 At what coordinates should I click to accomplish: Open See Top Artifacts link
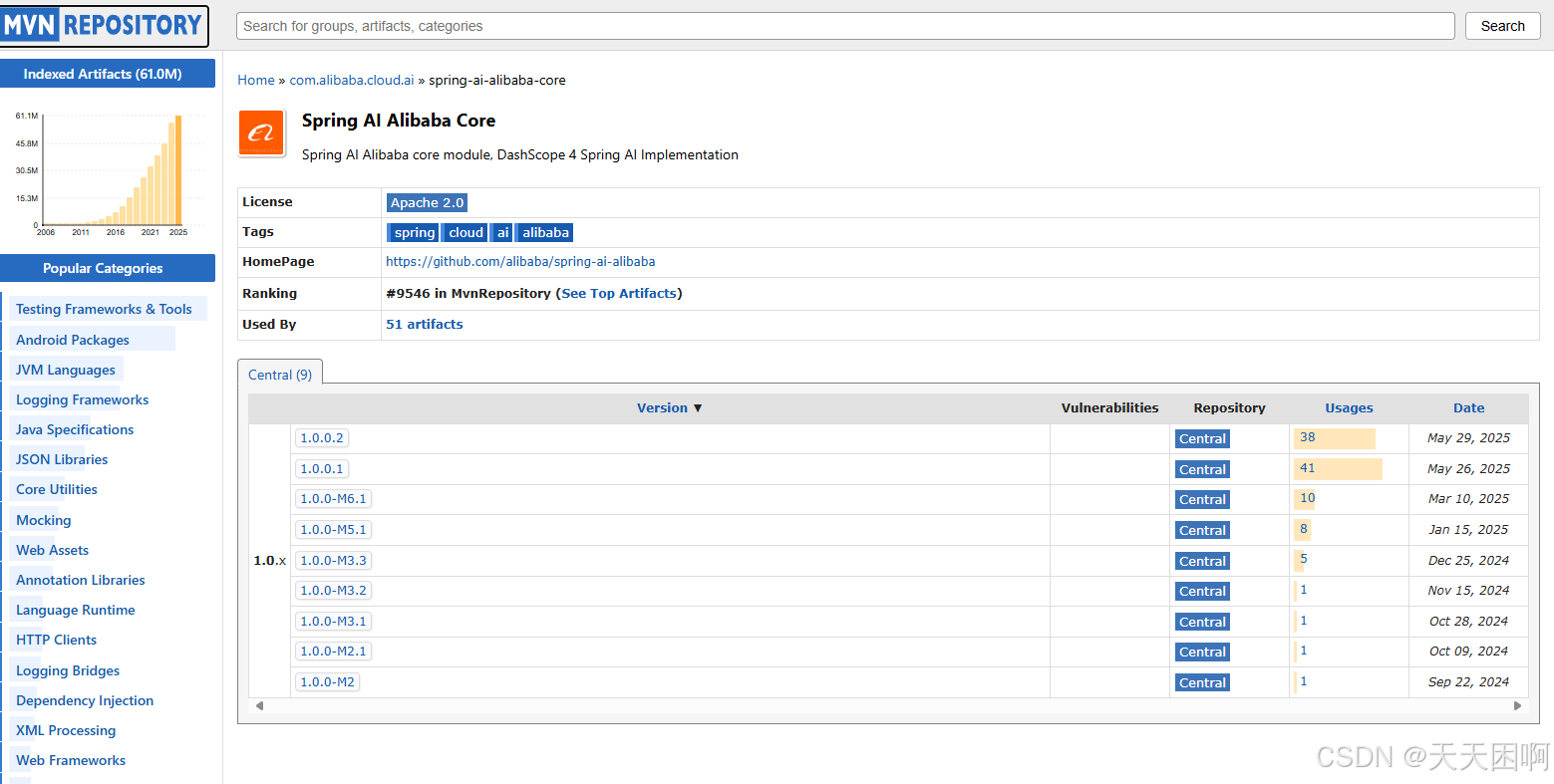pos(619,294)
